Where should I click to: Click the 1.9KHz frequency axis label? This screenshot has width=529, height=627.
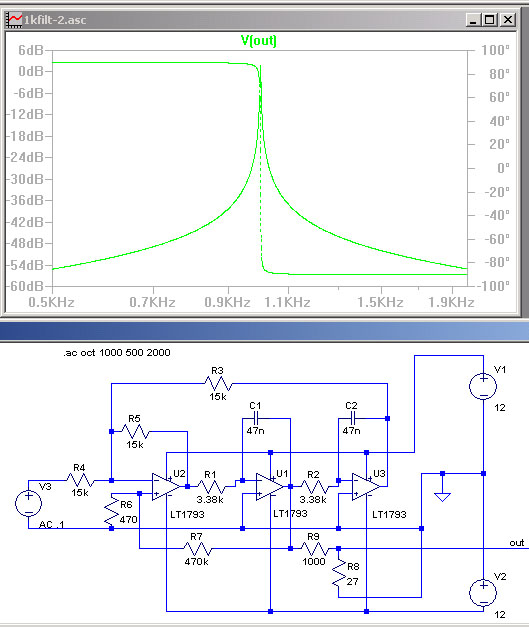451,302
